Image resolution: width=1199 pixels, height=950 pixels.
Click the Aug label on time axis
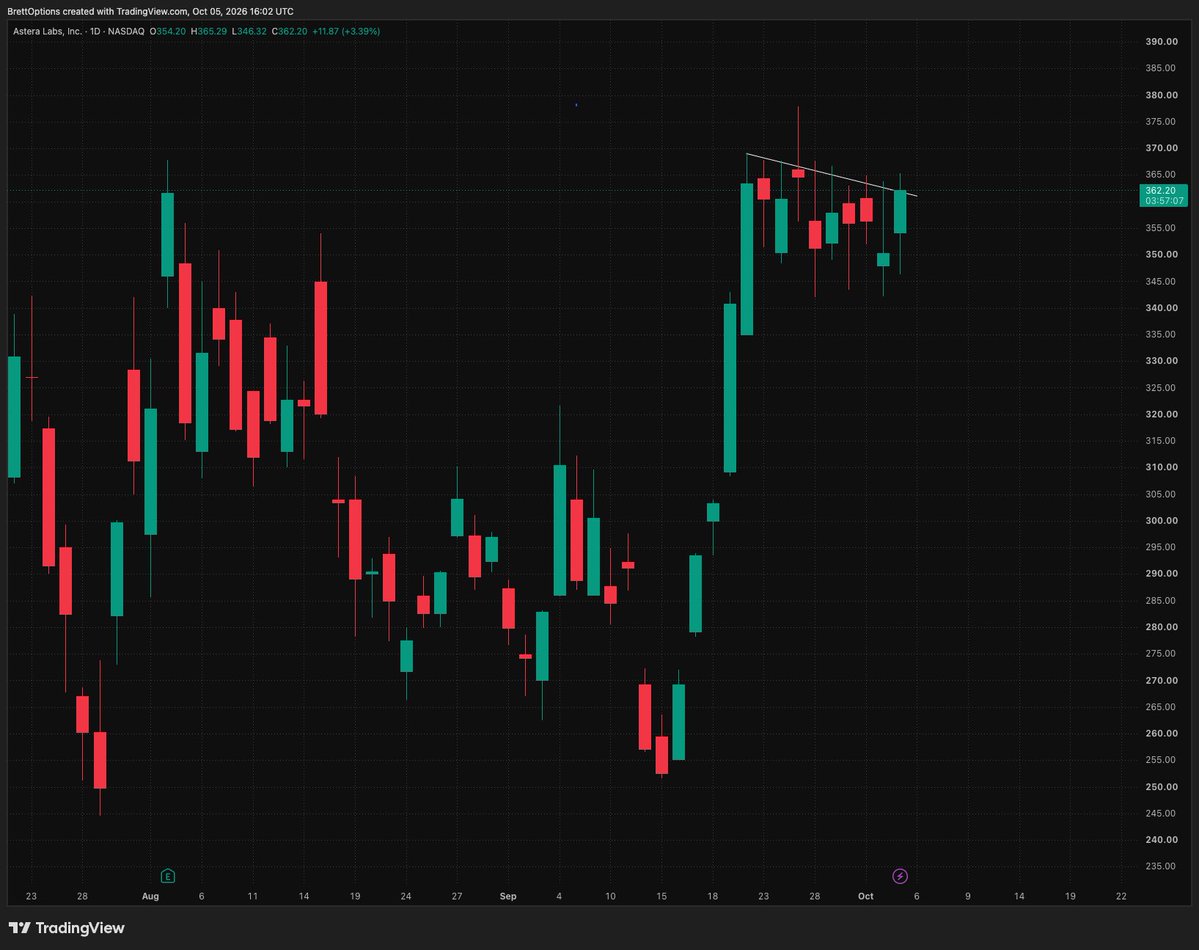(x=151, y=896)
